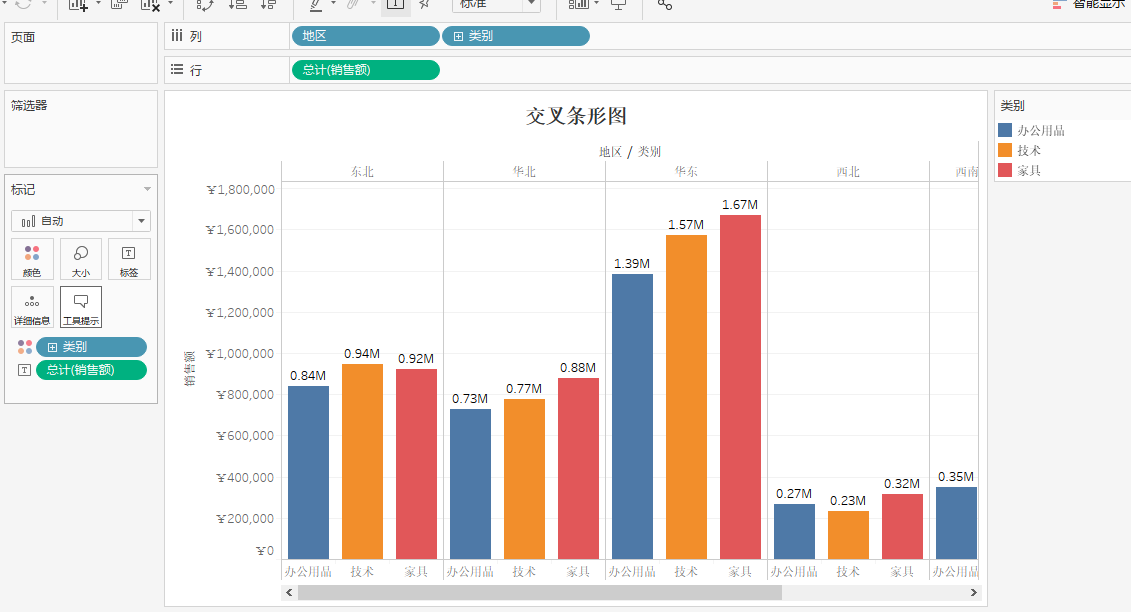Click the 类别 legend title
Screen dimensions: 1131x612
(x=1013, y=105)
